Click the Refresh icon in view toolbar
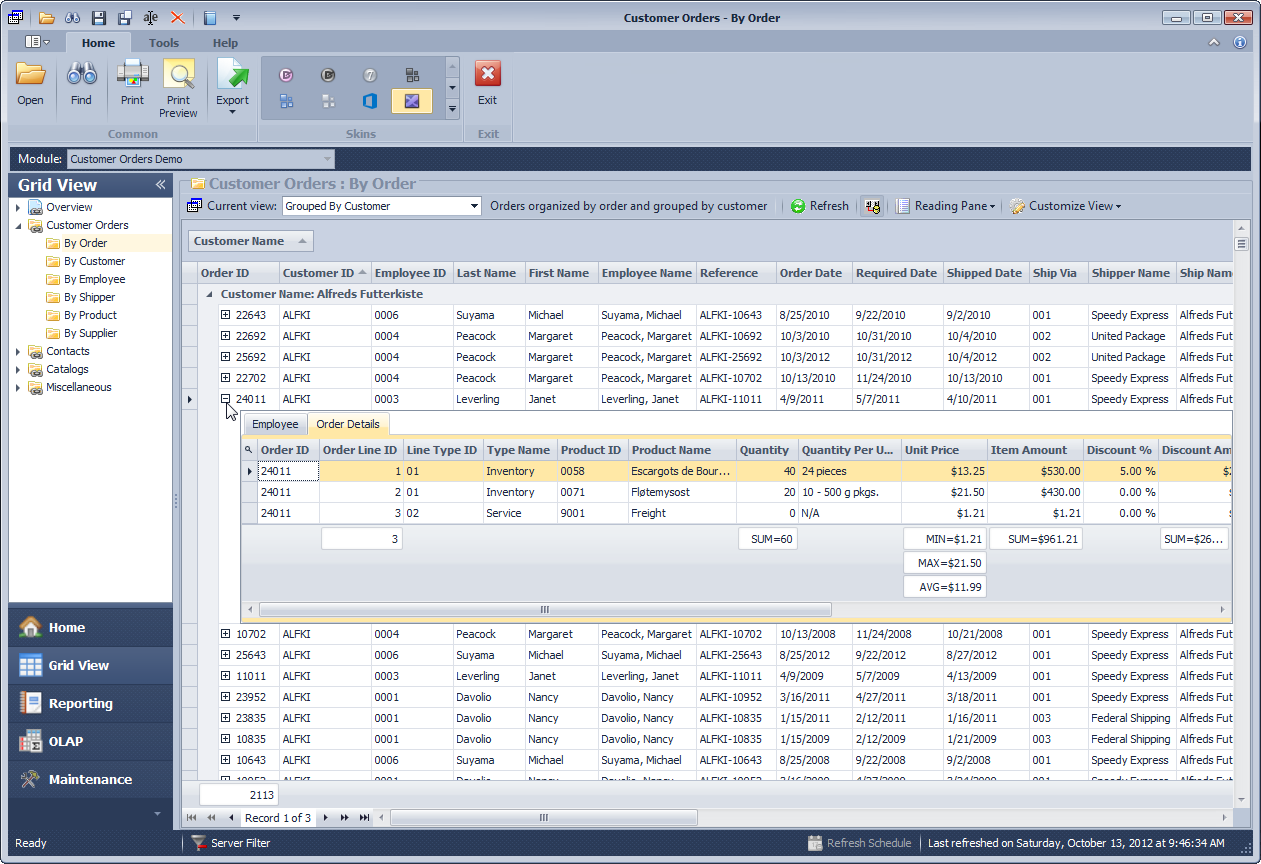1261x864 pixels. tap(798, 206)
